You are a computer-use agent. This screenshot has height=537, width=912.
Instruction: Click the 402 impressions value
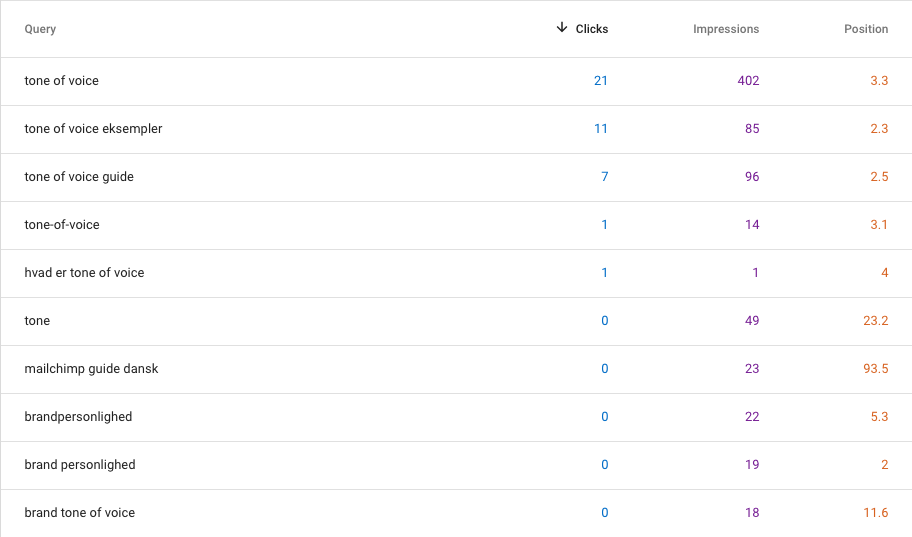pos(748,81)
